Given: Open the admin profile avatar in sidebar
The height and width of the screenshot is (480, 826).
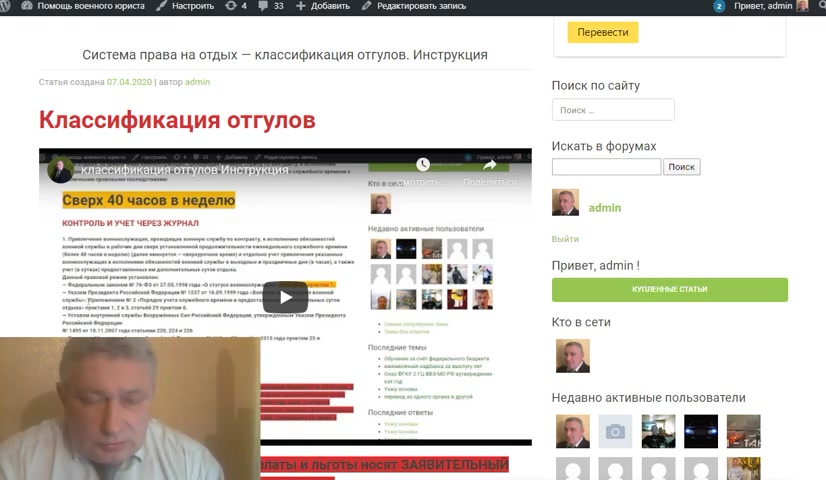Looking at the screenshot, I should point(565,202).
